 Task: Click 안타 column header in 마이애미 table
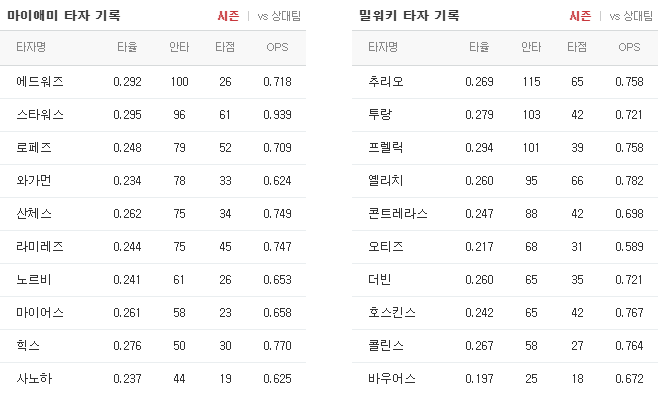coord(179,47)
